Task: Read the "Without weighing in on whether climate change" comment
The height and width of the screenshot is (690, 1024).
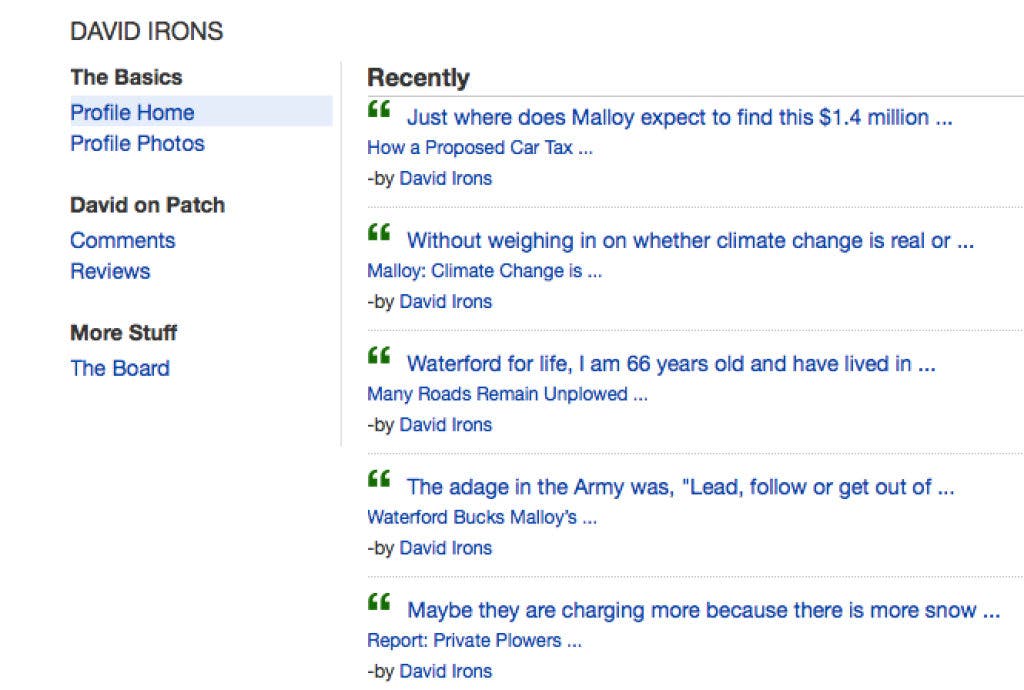Action: tap(690, 240)
